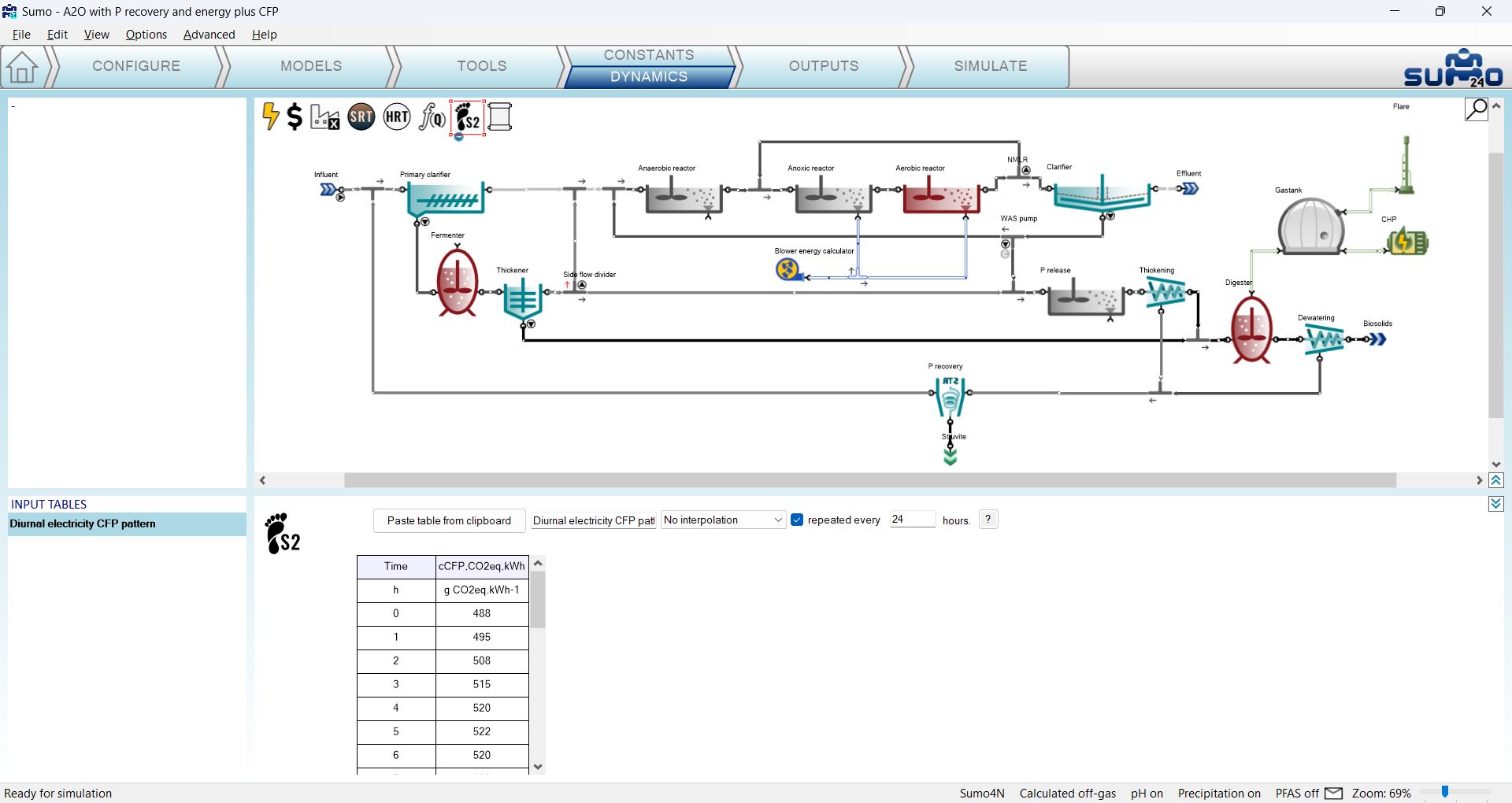Screen dimensions: 1512x803
Task: Open the File menu
Action: pyautogui.click(x=21, y=35)
